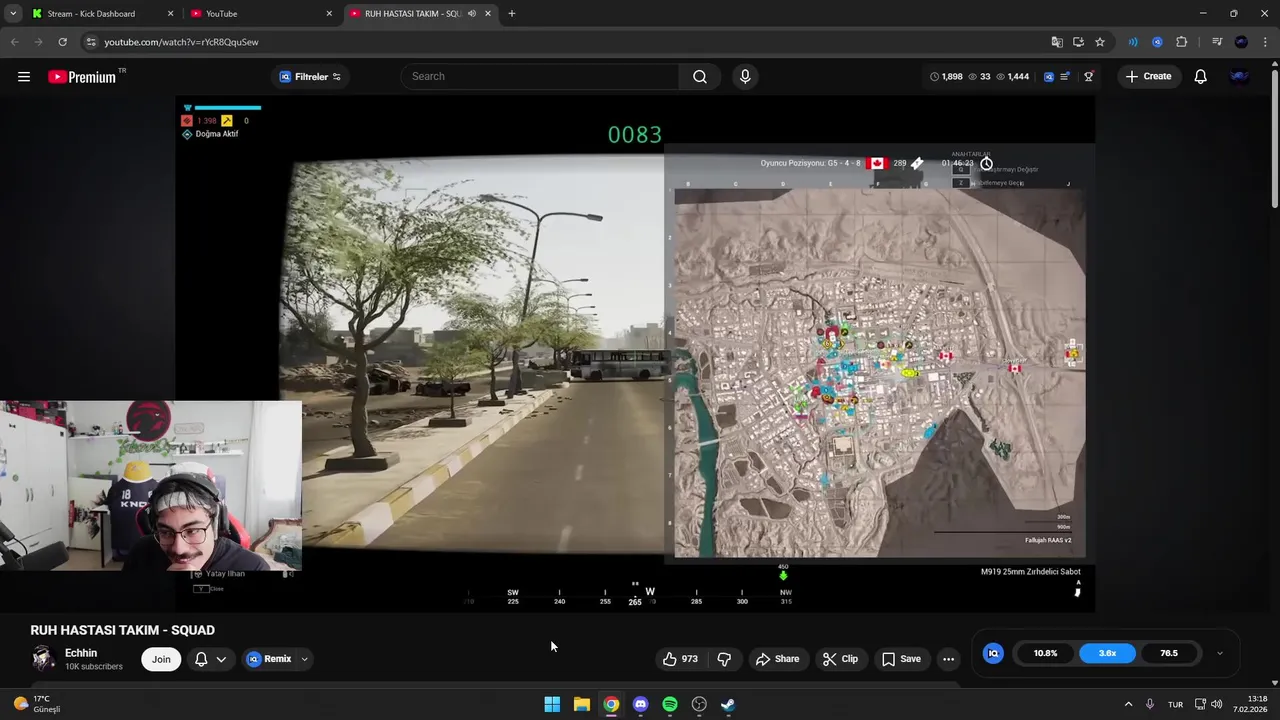
Task: Click the YouTube search input field
Action: tap(540, 76)
